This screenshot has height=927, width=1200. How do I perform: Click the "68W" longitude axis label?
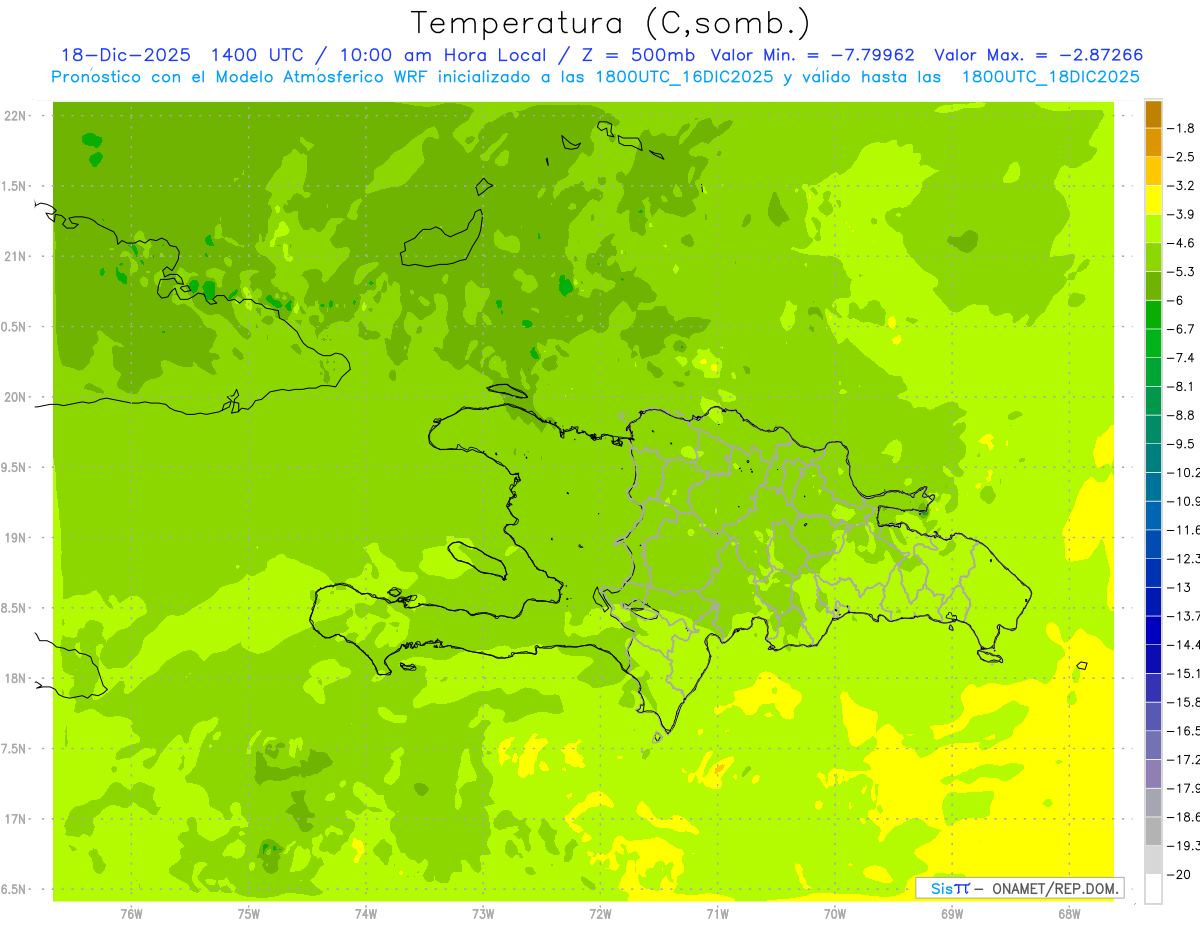click(x=1069, y=914)
